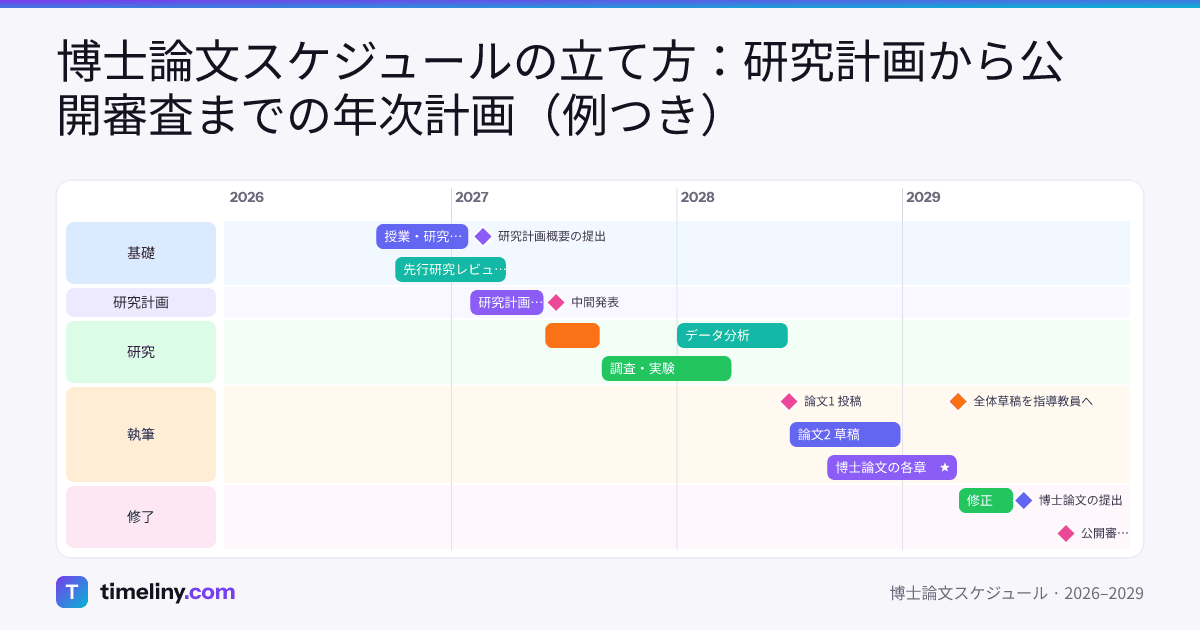Viewport: 1200px width, 630px height.
Task: Select the 修了 category row label
Action: pos(141,517)
